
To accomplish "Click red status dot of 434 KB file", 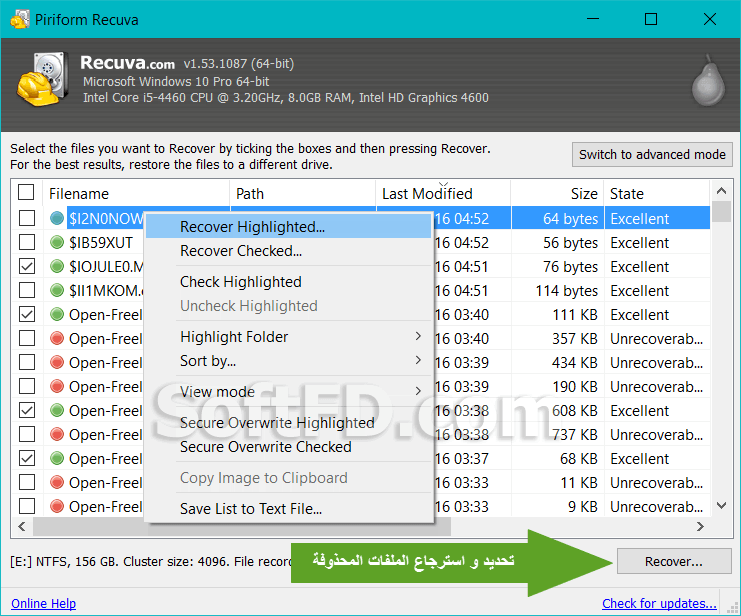I will point(57,363).
